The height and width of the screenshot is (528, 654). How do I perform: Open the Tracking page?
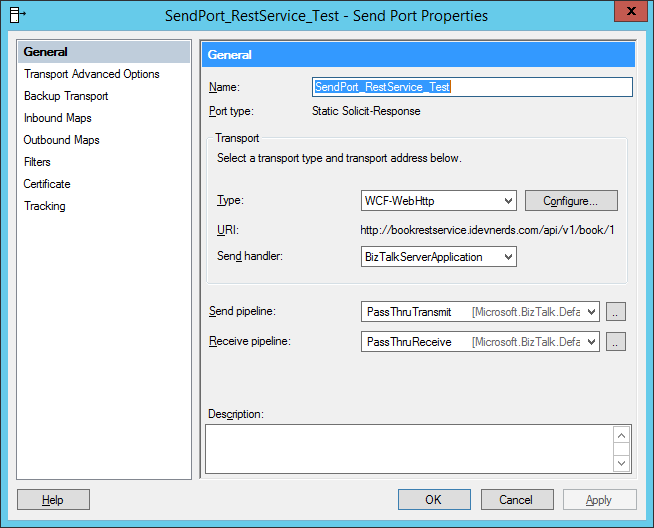pyautogui.click(x=45, y=206)
